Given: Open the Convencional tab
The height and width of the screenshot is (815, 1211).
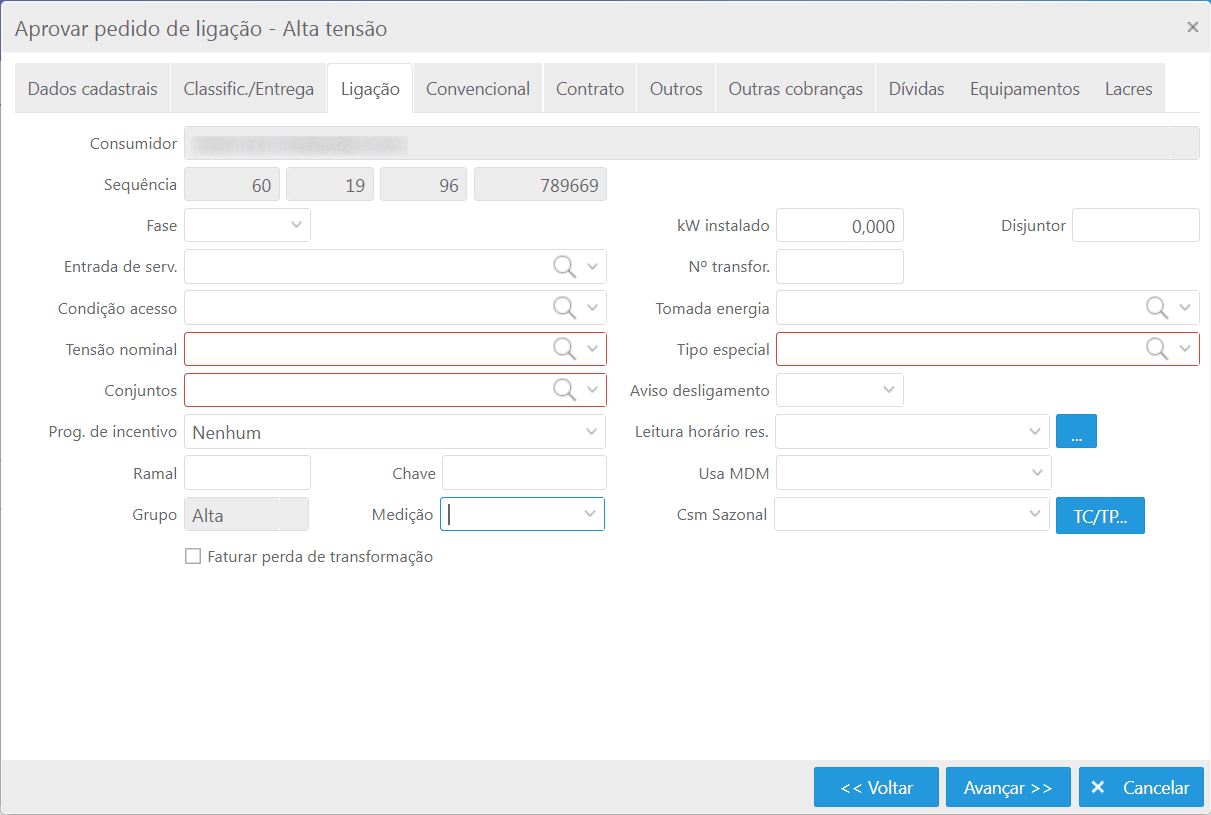Looking at the screenshot, I should (478, 88).
